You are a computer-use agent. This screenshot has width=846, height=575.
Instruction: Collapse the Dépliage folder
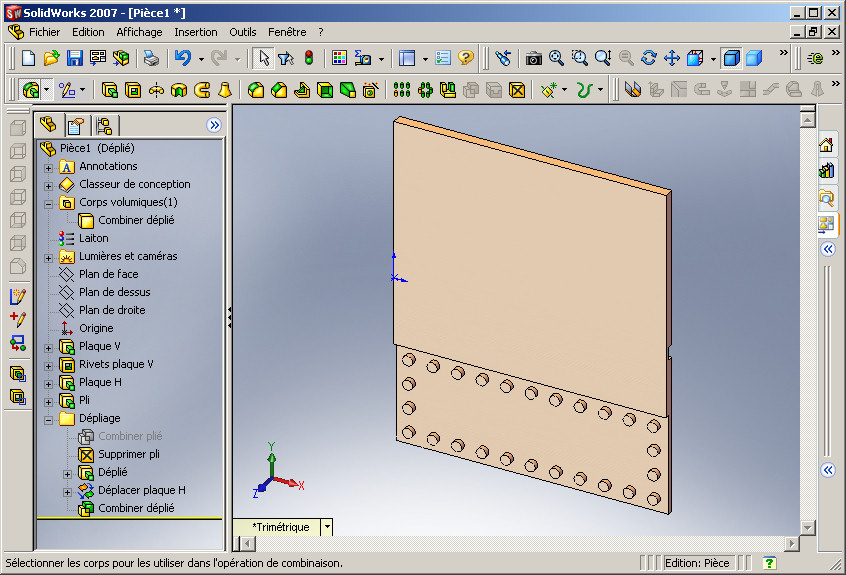tap(49, 420)
